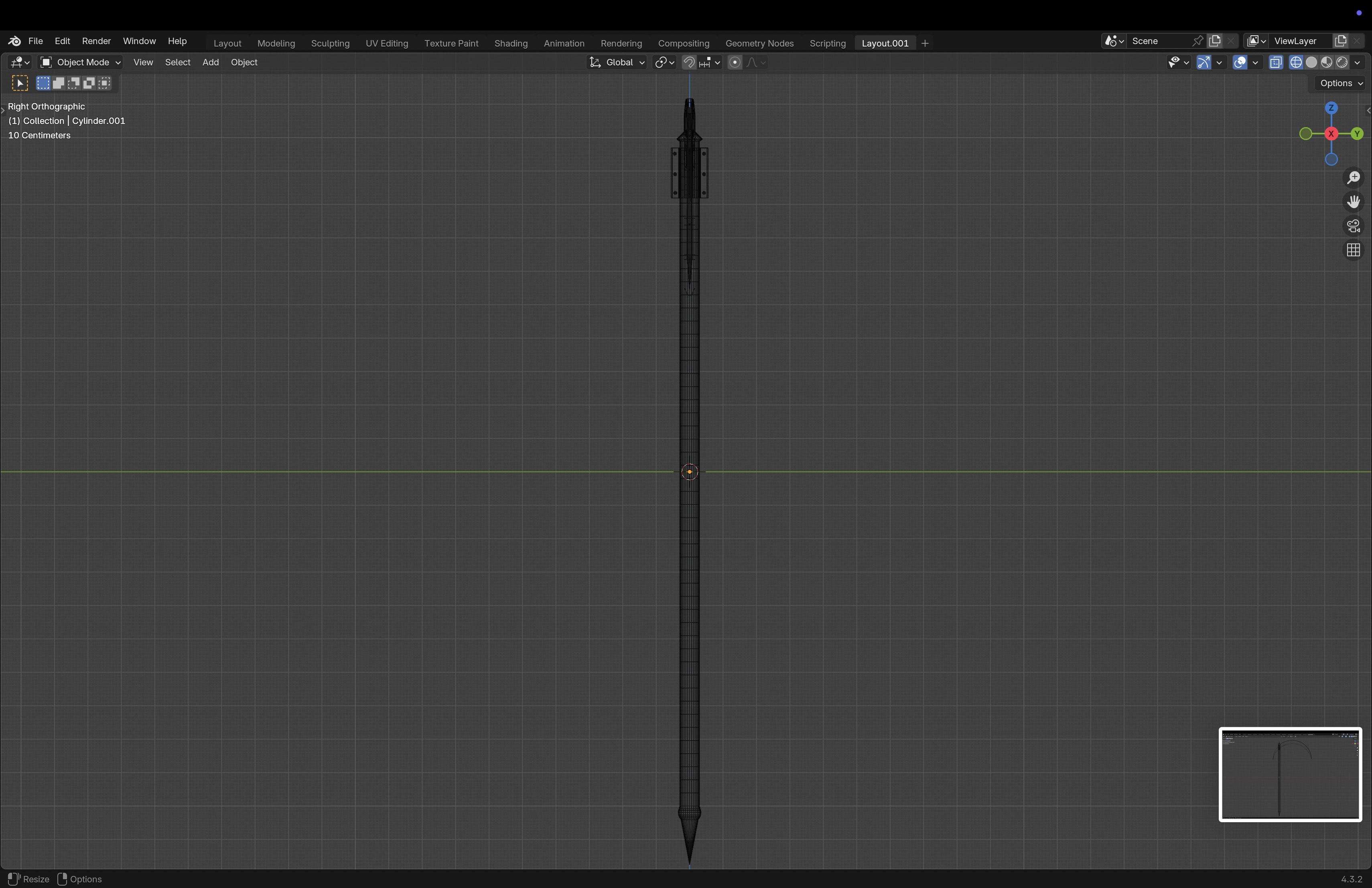Screen dimensions: 1372x888
Task: Click the Add View Layer copy icon
Action: pos(1340,41)
